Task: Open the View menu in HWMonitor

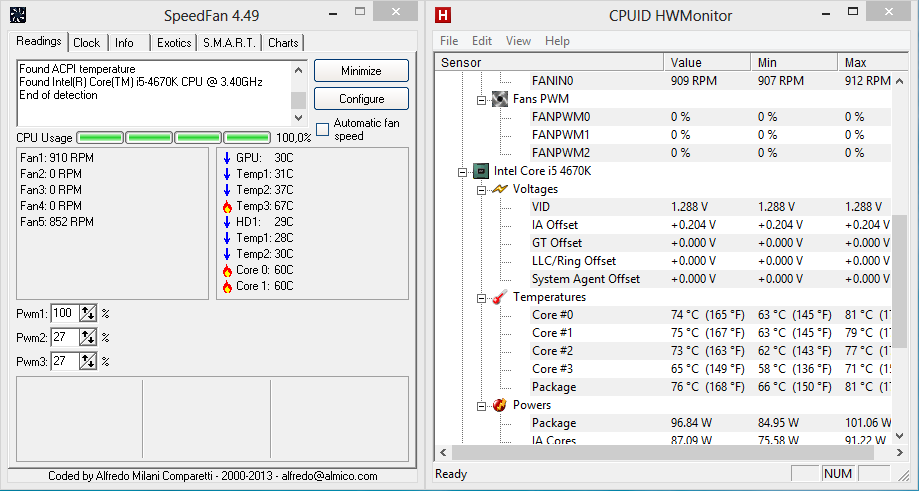Action: [518, 41]
